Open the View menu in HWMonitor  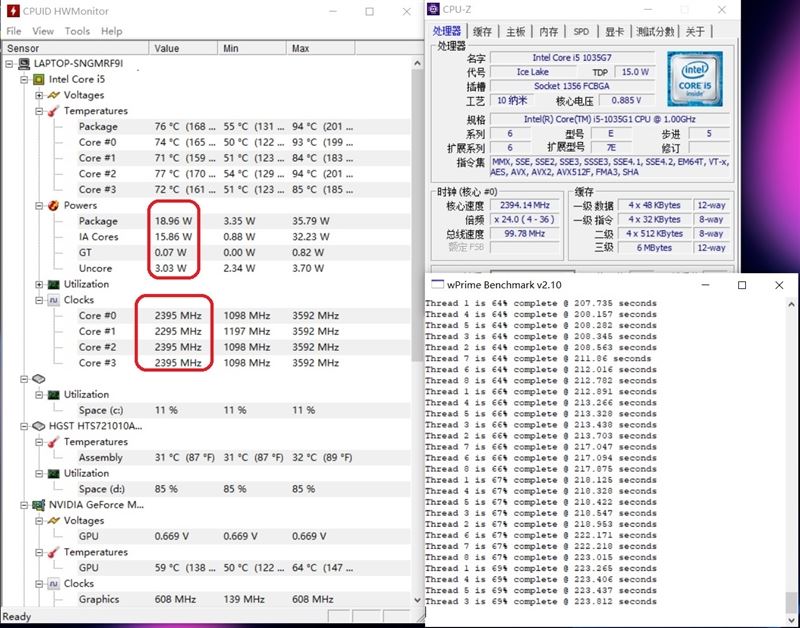click(43, 31)
